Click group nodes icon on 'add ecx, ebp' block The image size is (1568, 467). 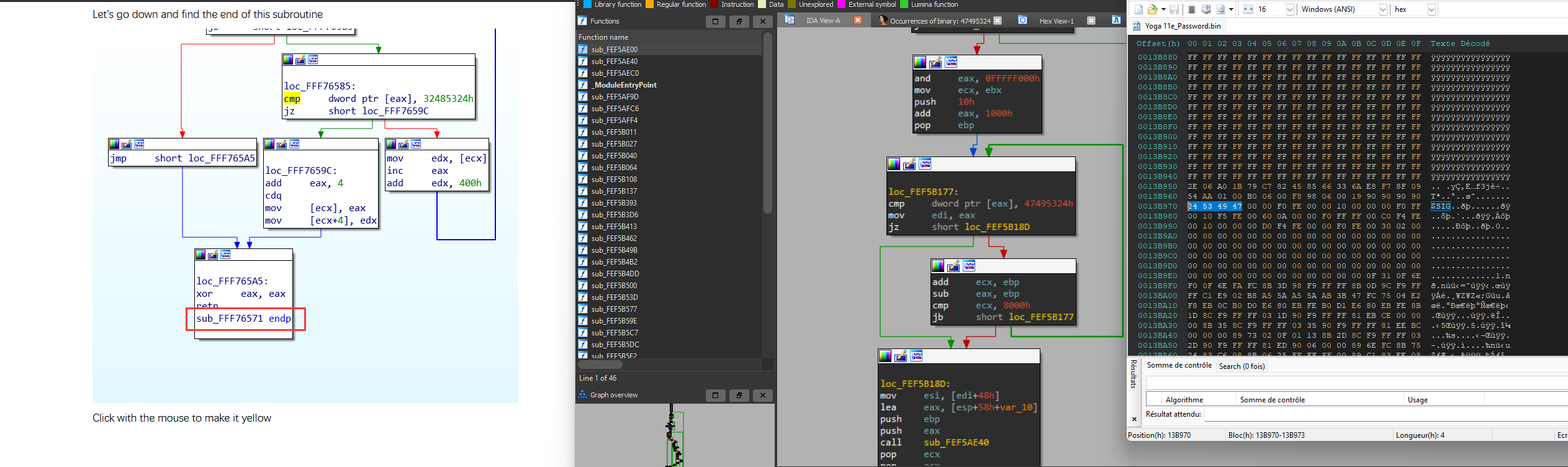[x=969, y=266]
